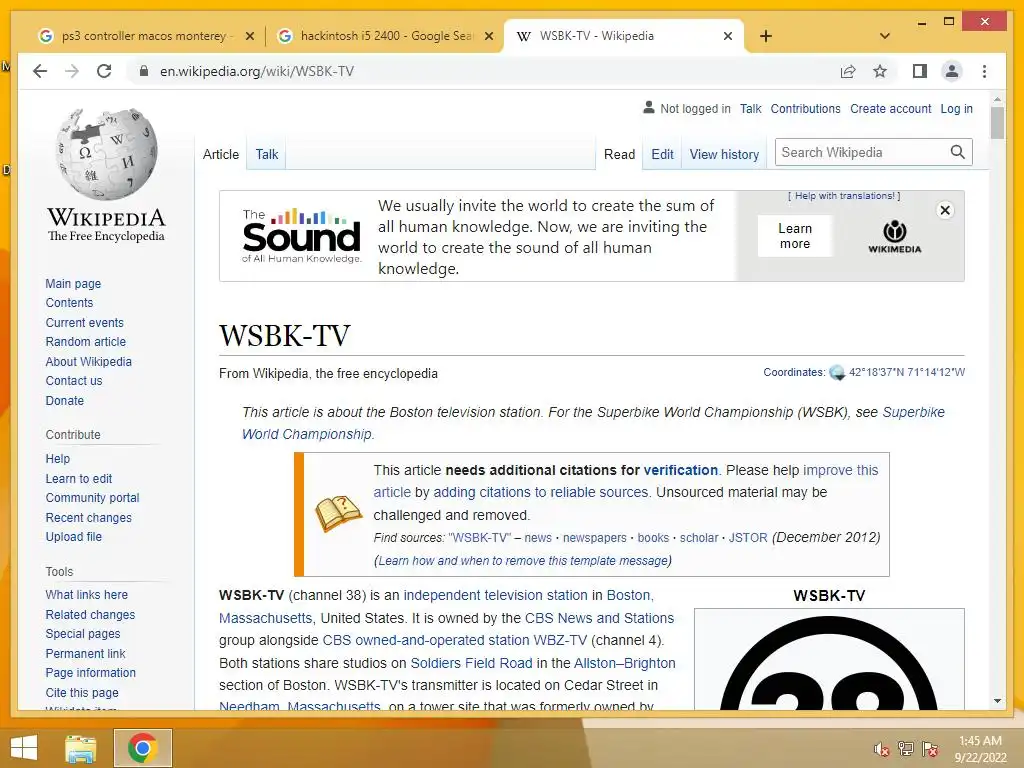Viewport: 1024px width, 768px height.
Task: Click the Cite this page link
Action: coord(82,692)
